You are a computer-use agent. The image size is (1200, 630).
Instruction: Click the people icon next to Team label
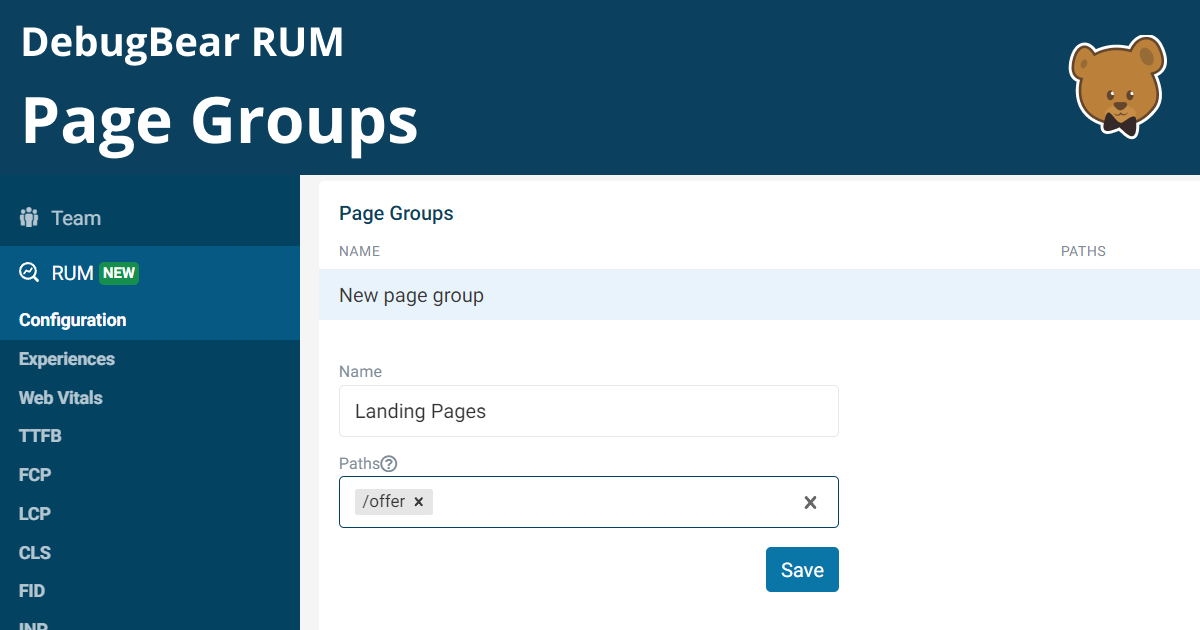coord(27,217)
